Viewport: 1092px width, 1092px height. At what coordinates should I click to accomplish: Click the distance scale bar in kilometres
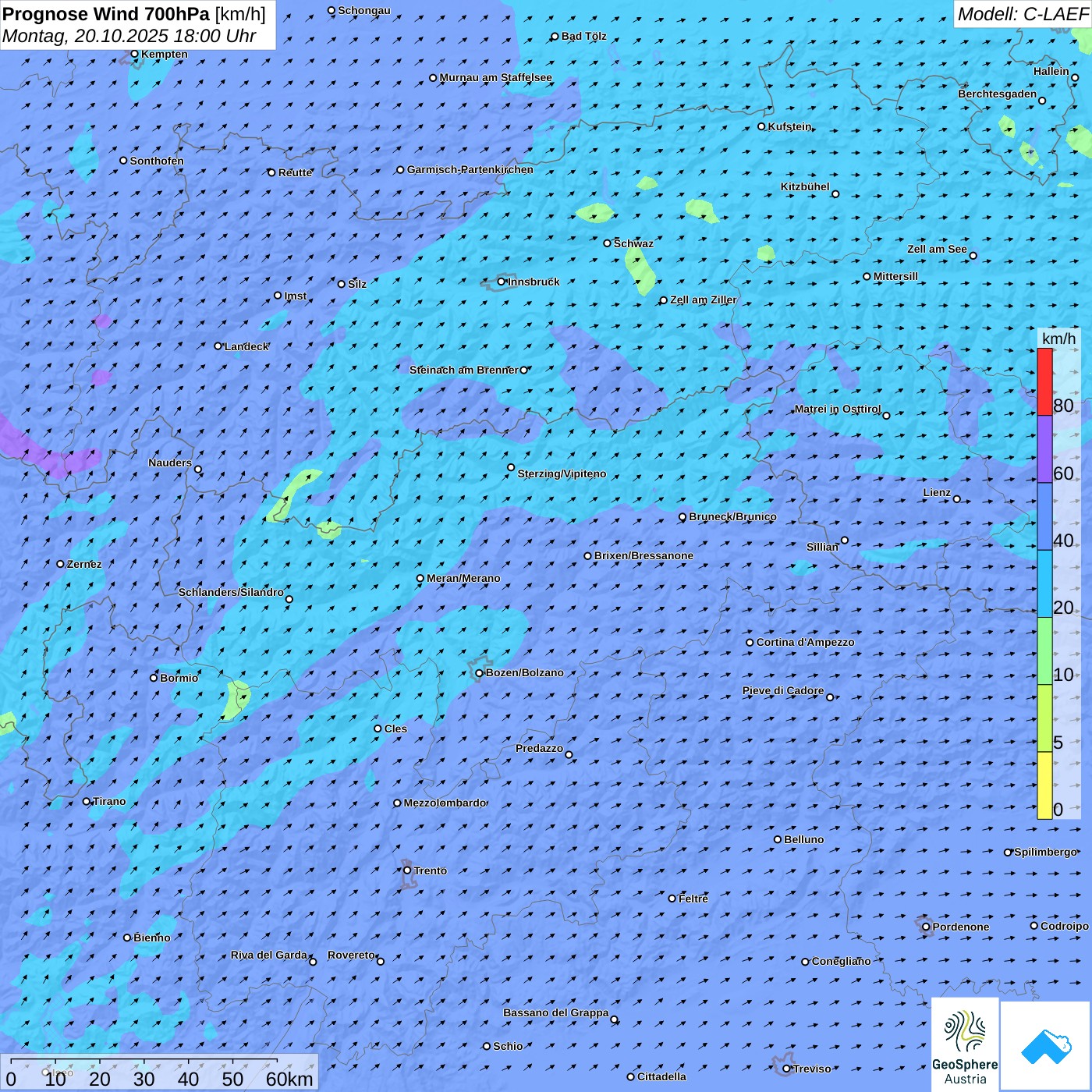[x=160, y=1072]
